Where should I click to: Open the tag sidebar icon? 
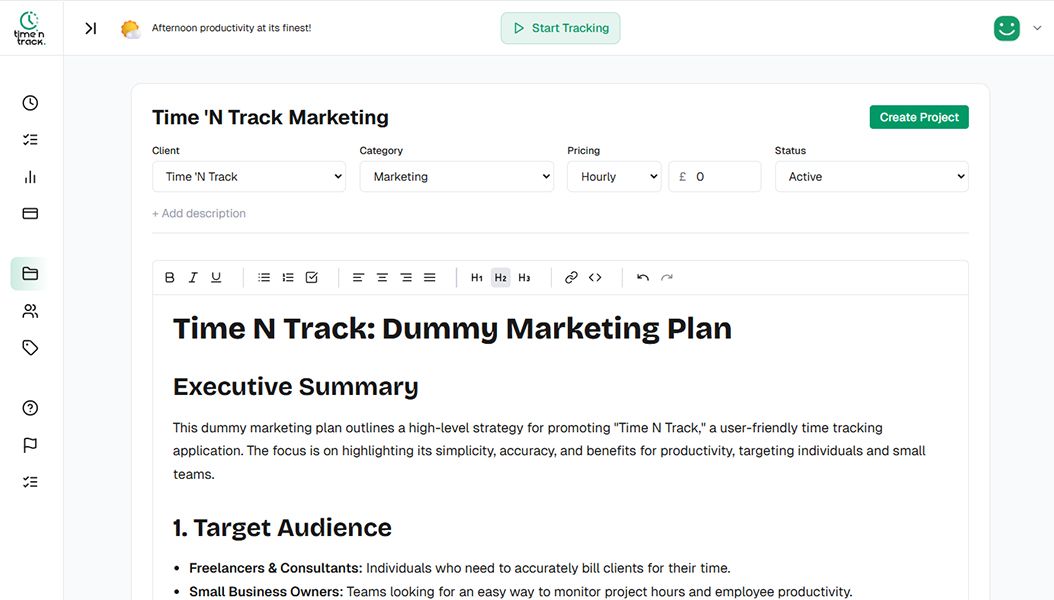click(x=30, y=347)
